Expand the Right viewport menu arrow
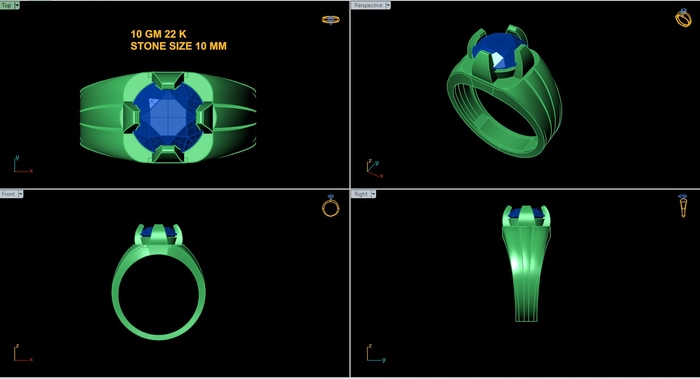 pyautogui.click(x=374, y=194)
